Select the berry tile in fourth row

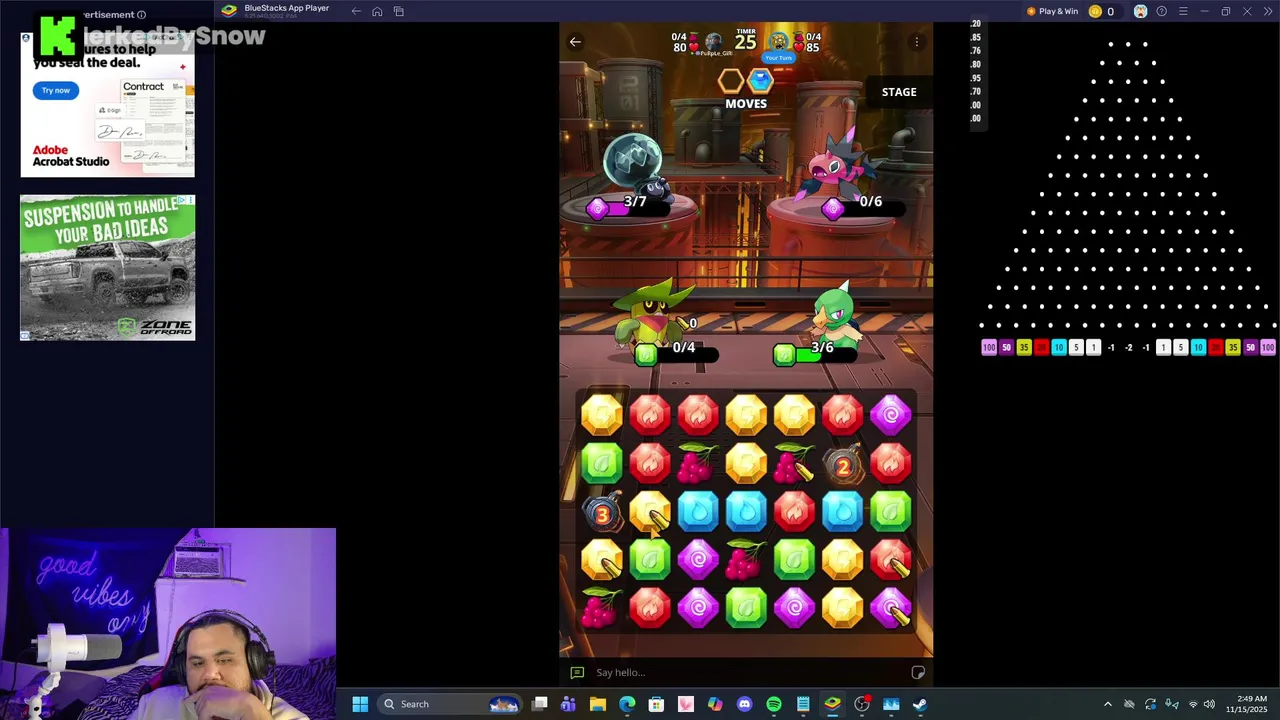click(746, 559)
